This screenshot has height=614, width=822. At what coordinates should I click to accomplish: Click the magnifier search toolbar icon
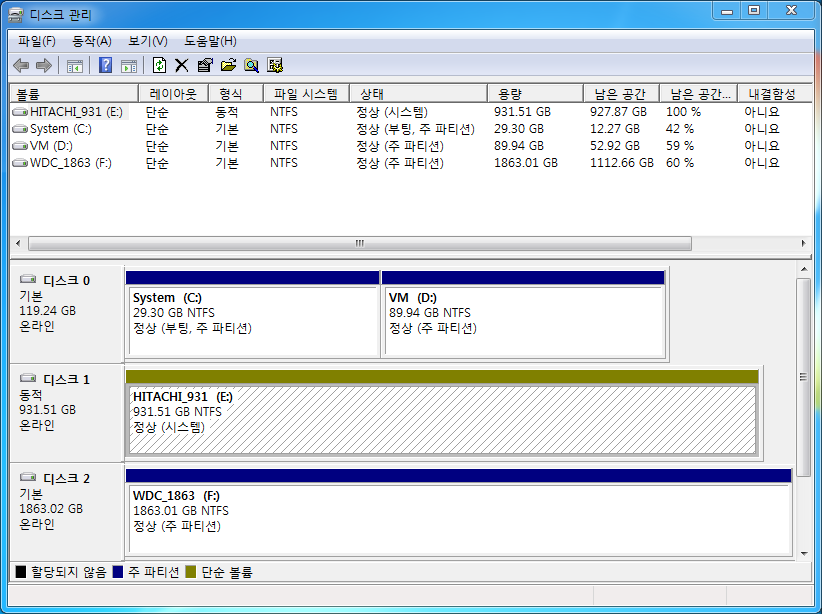tap(251, 66)
